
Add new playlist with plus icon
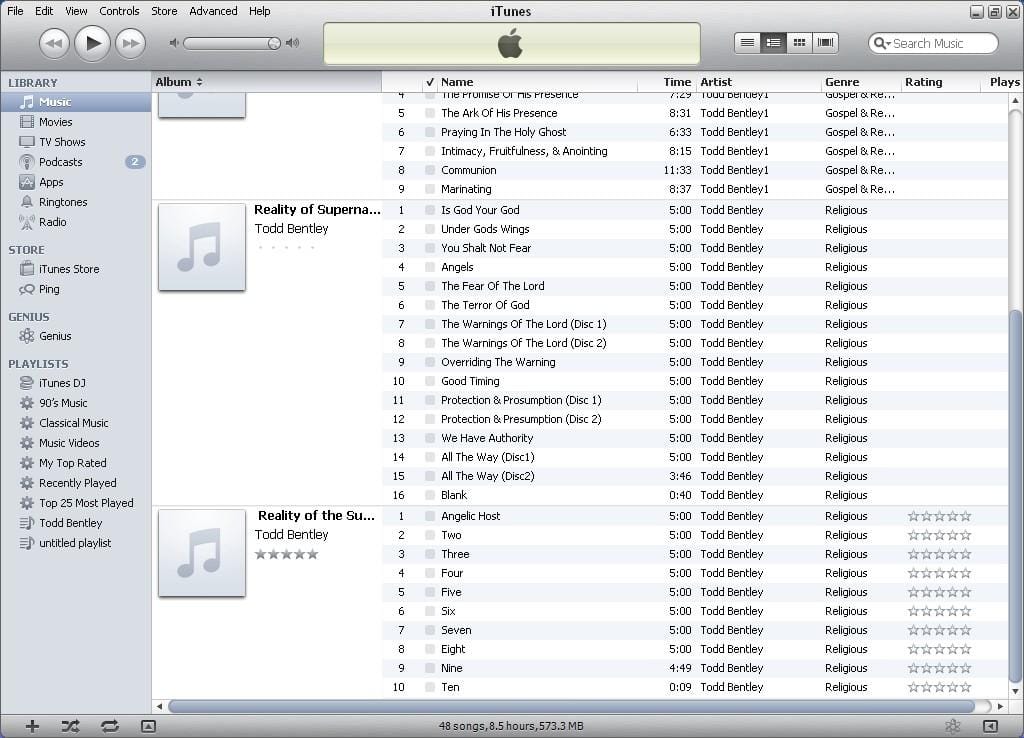32,726
